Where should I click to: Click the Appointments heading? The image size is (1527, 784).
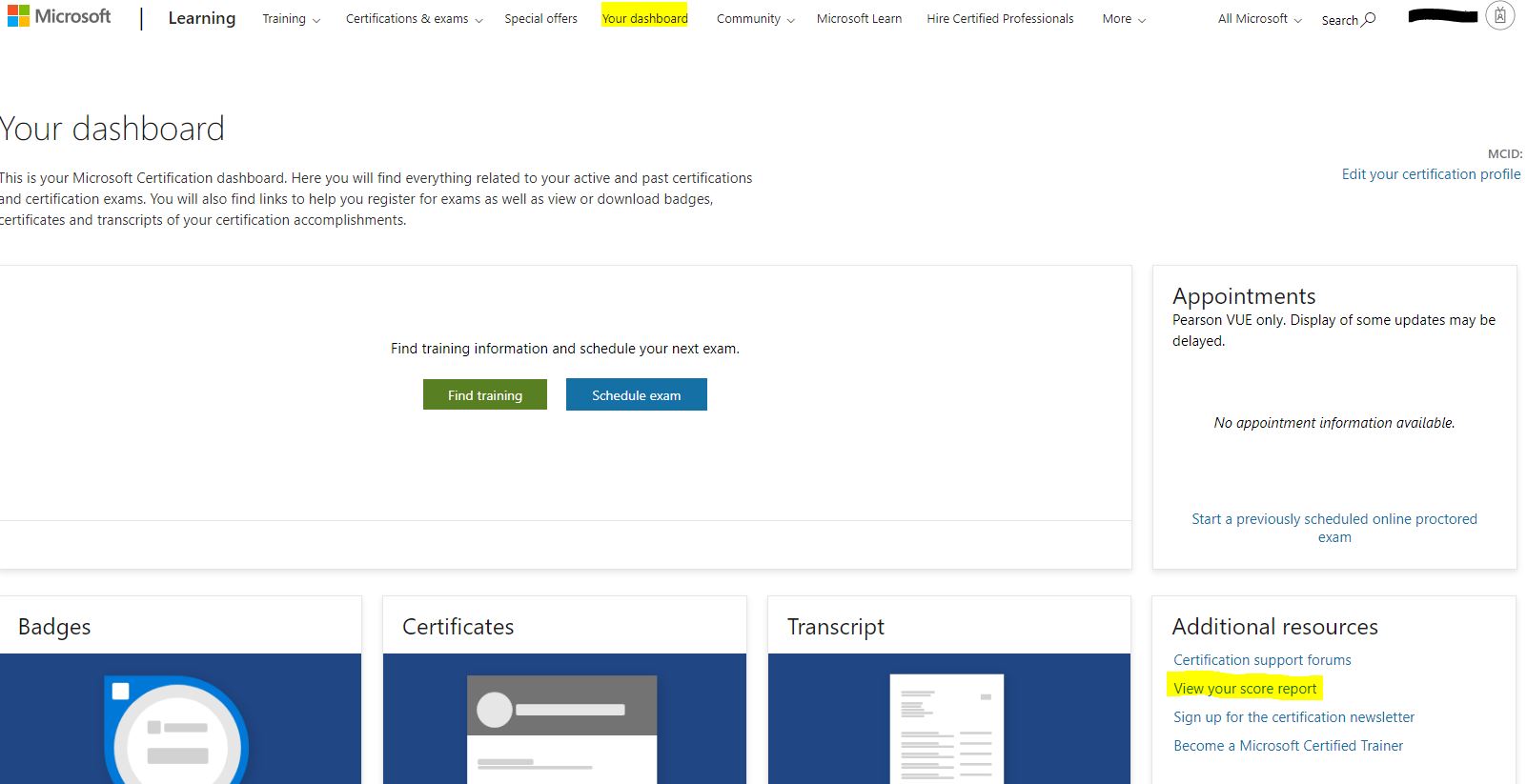[x=1244, y=296]
